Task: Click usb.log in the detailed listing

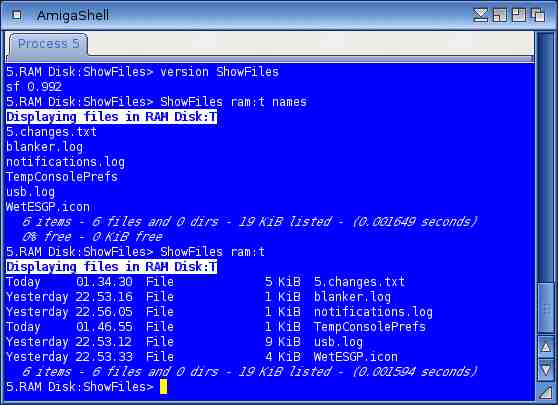Action: pos(338,342)
